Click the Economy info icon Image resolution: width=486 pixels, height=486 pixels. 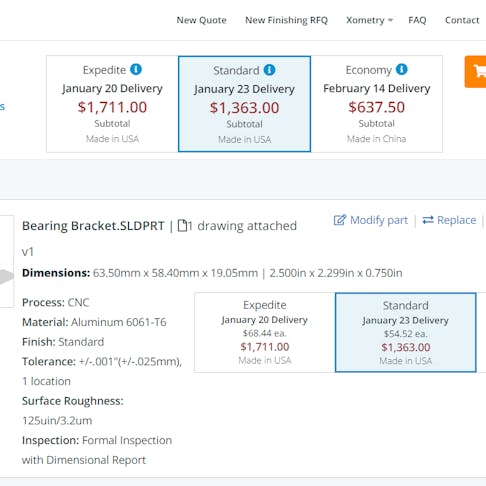[x=402, y=69]
